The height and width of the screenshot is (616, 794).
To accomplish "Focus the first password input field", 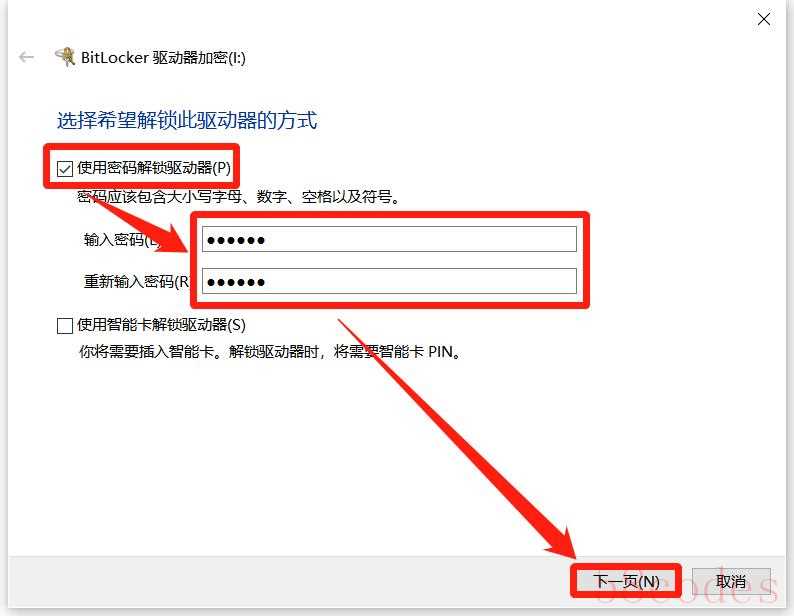I will [389, 239].
